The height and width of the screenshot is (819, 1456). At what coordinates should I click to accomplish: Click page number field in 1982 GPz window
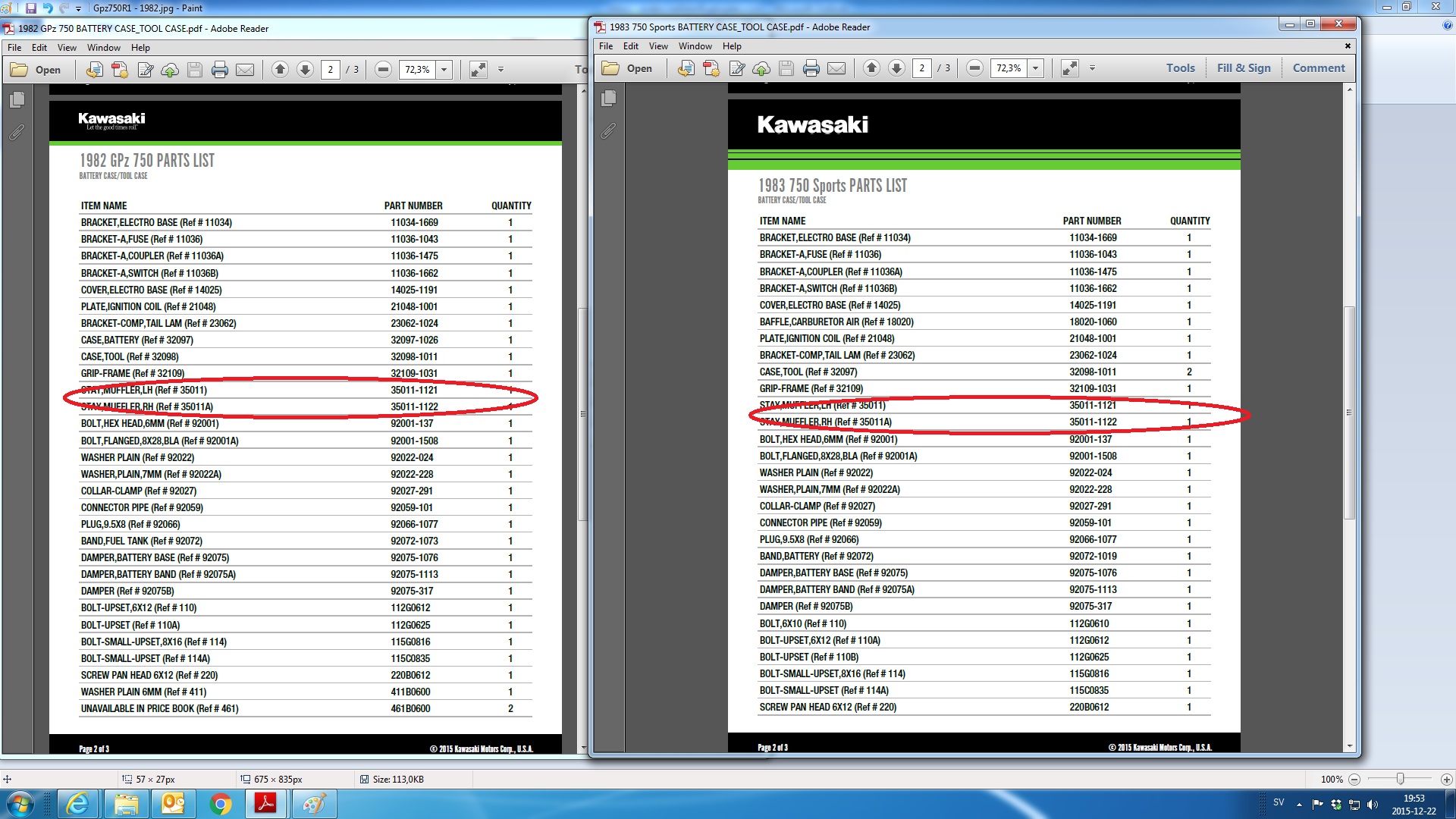[x=331, y=70]
